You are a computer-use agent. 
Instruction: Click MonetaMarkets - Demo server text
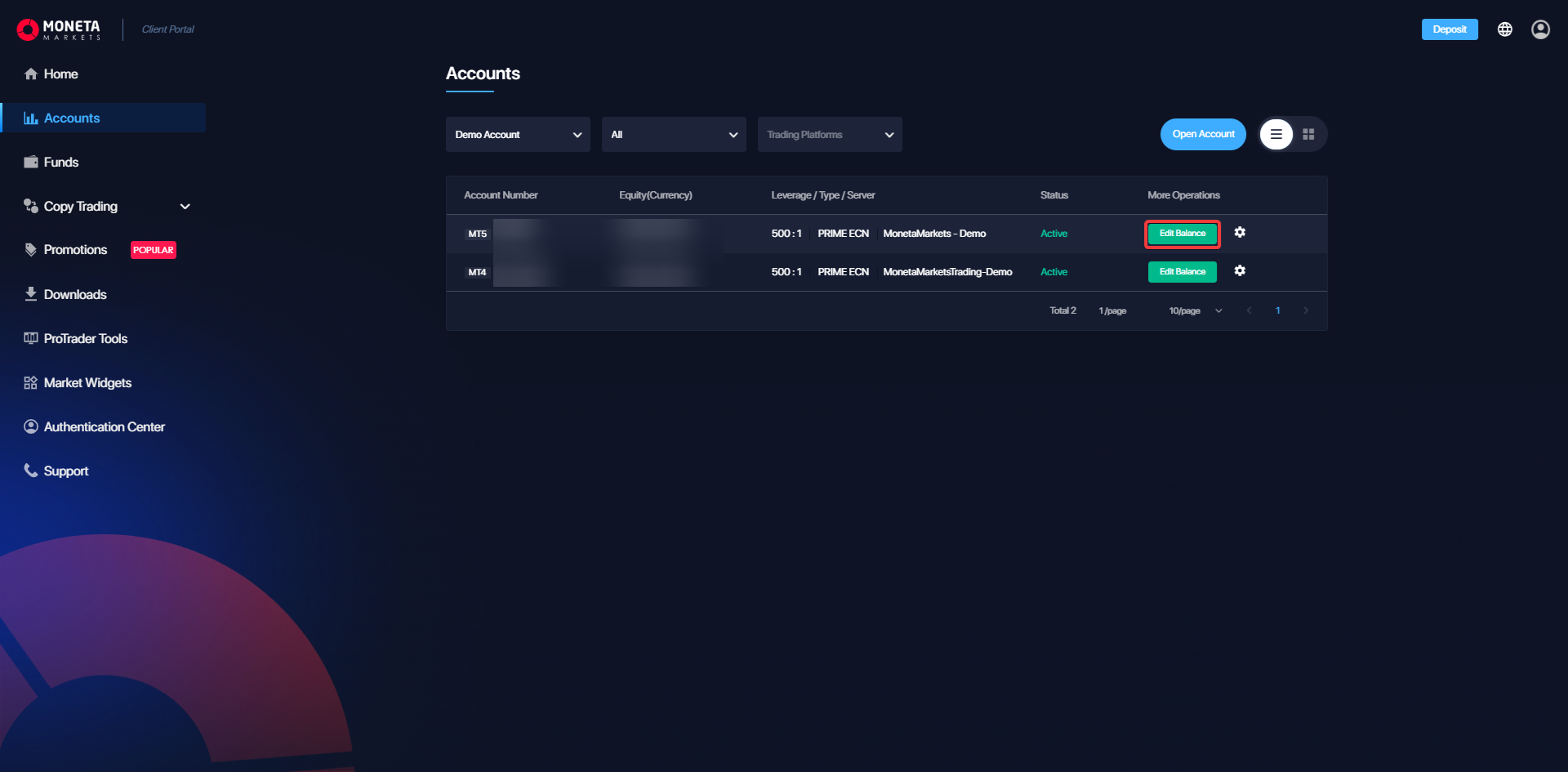click(x=934, y=234)
